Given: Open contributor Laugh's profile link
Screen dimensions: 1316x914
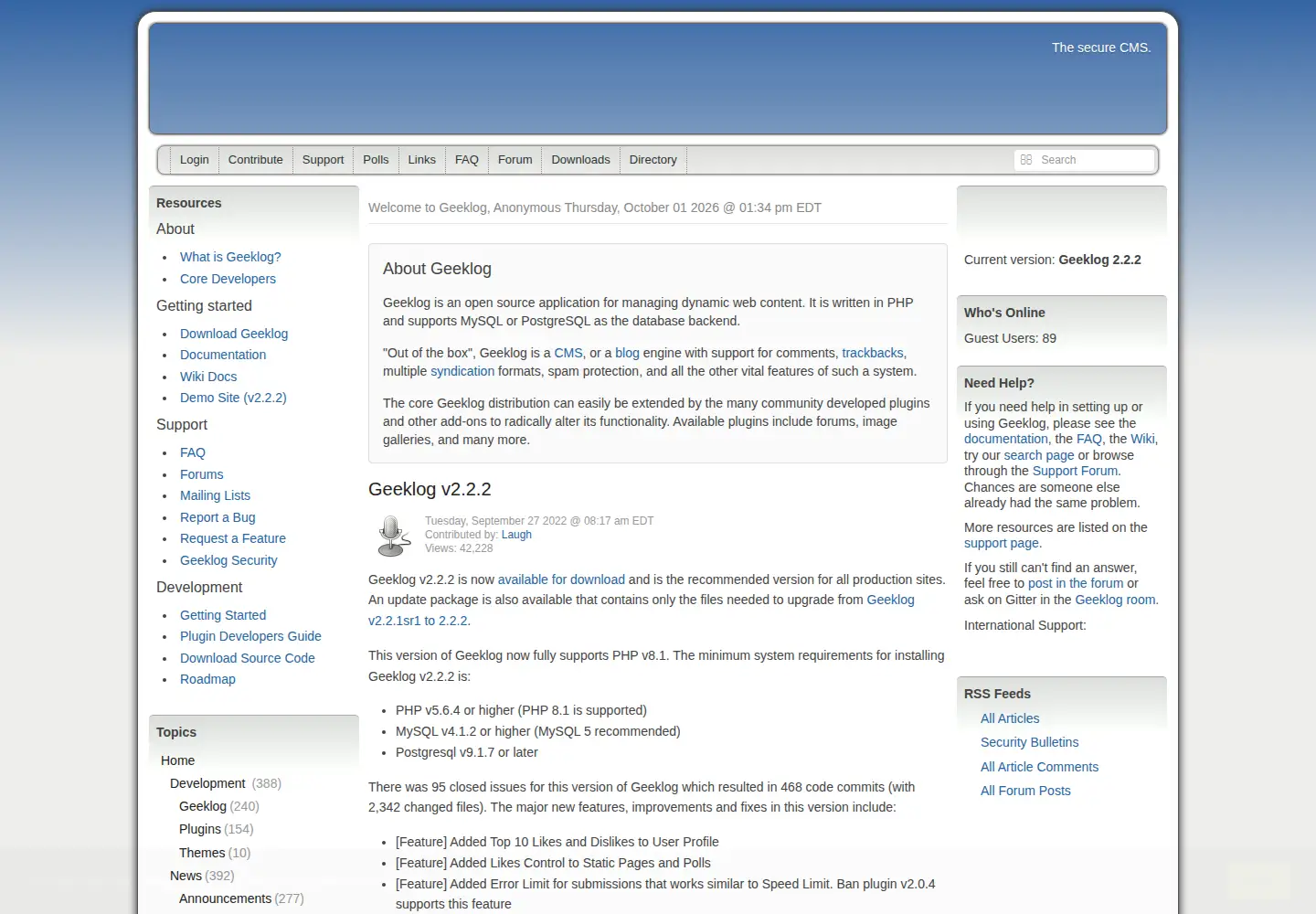Looking at the screenshot, I should [516, 535].
